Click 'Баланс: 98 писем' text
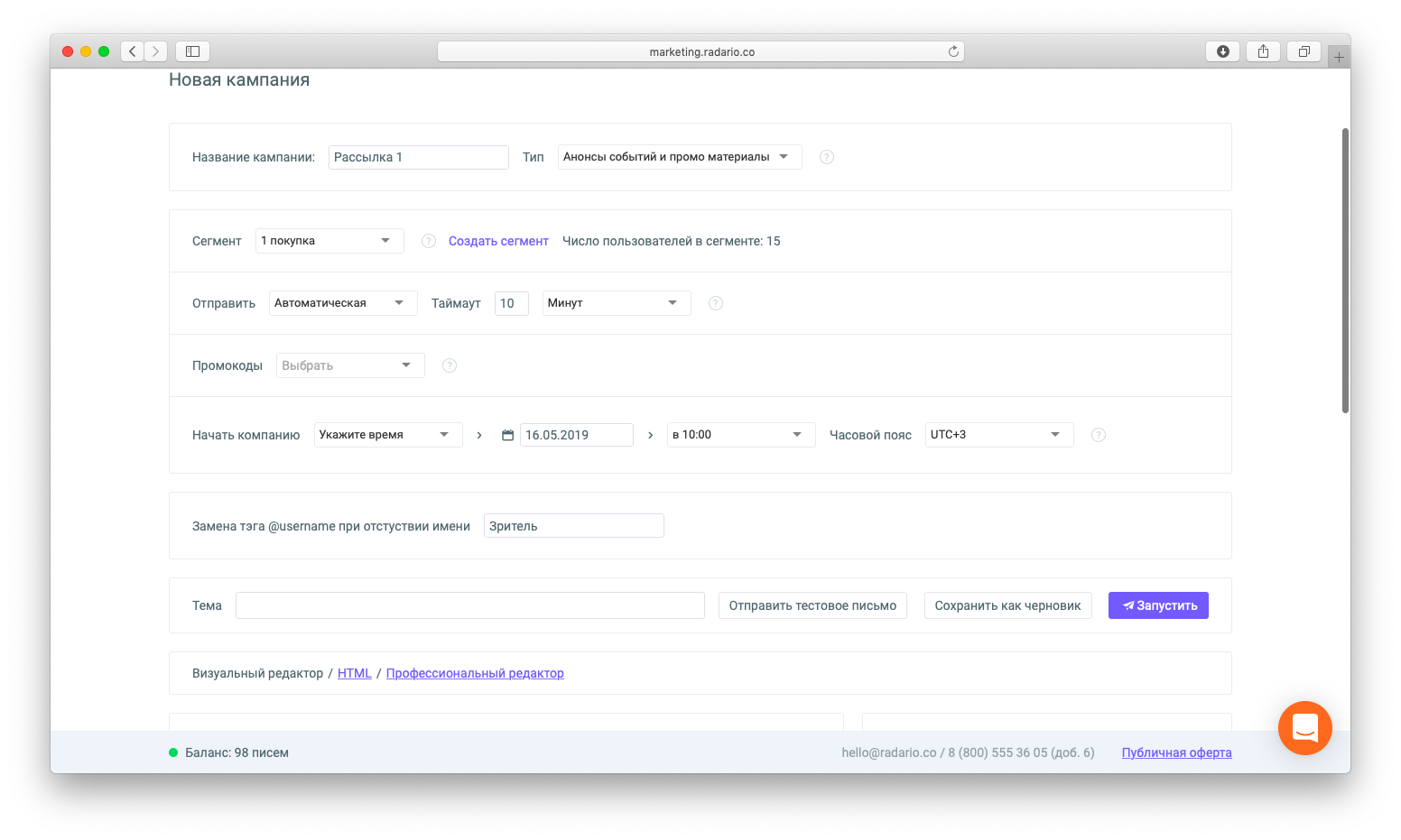 tap(237, 752)
